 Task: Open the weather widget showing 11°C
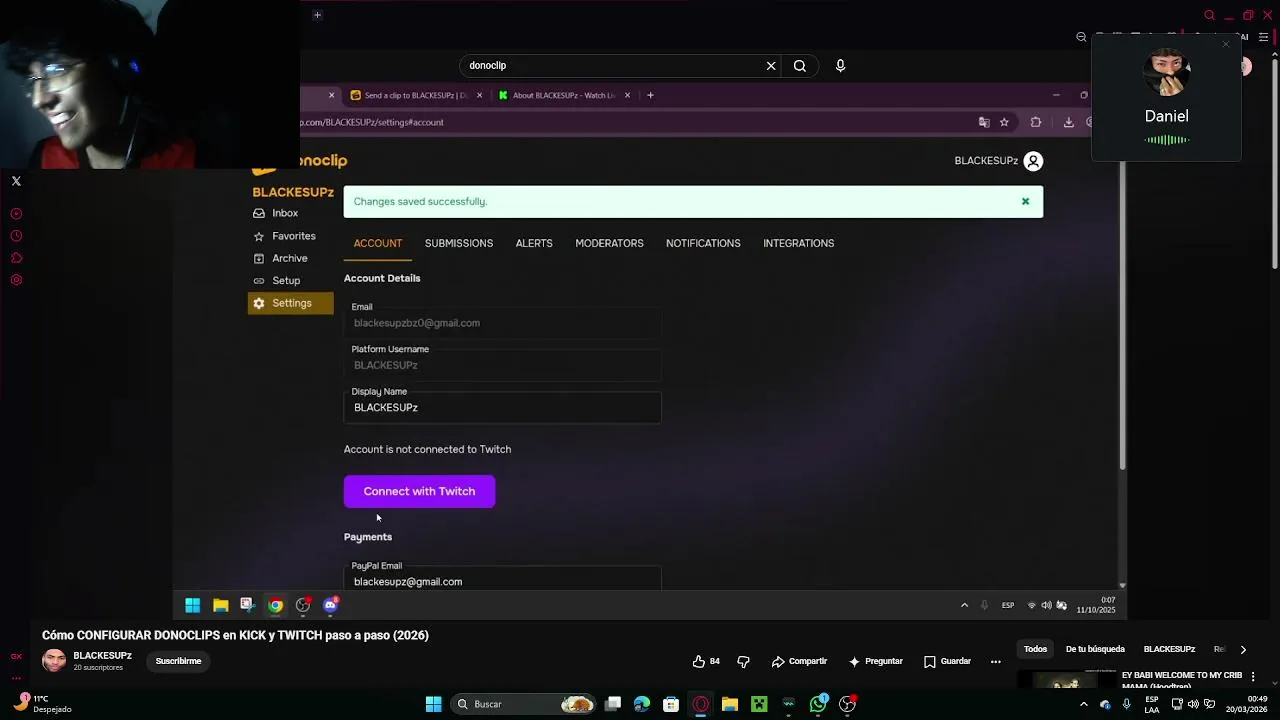click(x=40, y=704)
